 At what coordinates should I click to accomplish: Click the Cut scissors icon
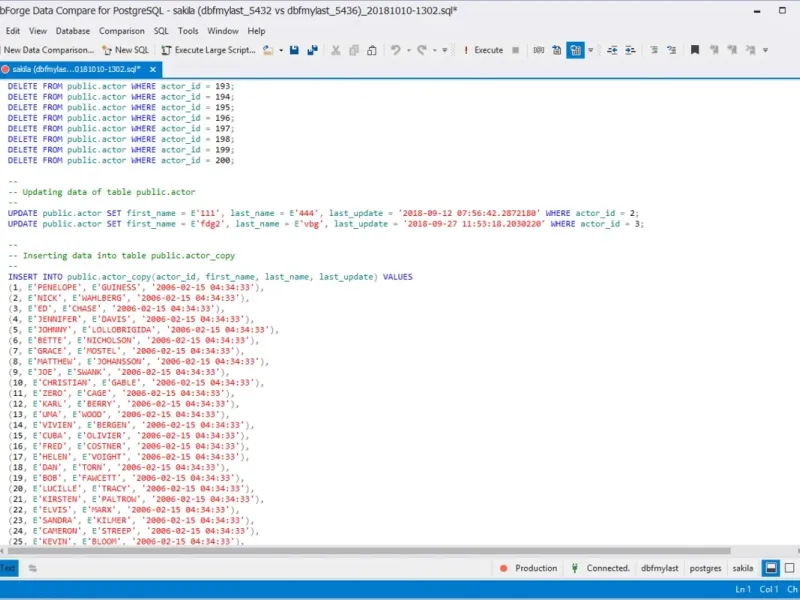click(x=336, y=50)
